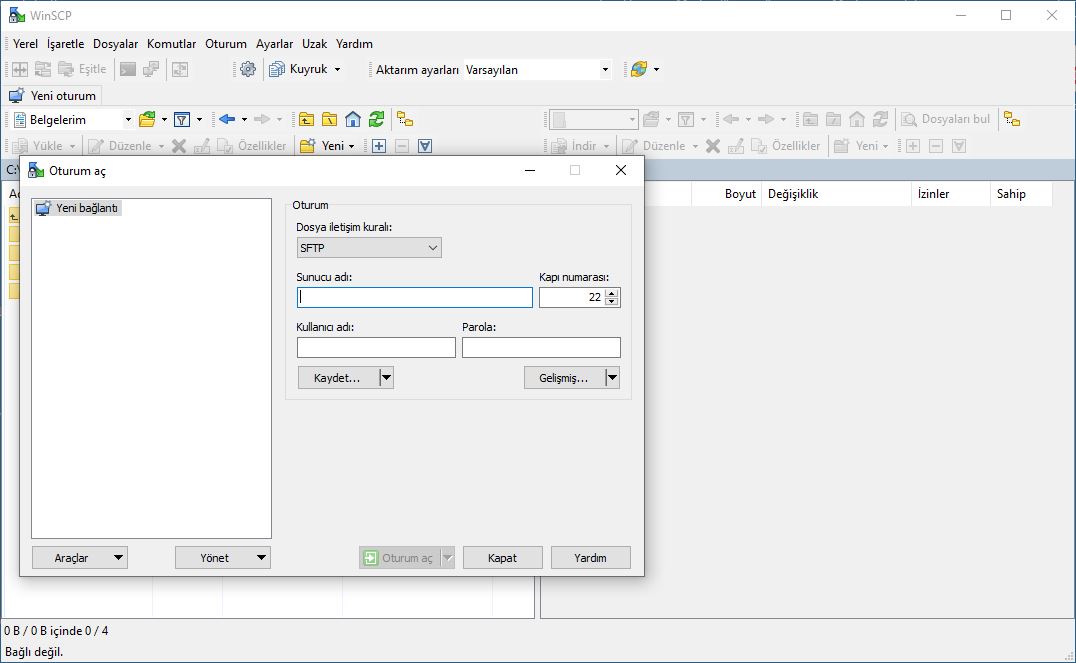Select the Yeni oturum tab
The image size is (1076, 663).
[x=53, y=95]
